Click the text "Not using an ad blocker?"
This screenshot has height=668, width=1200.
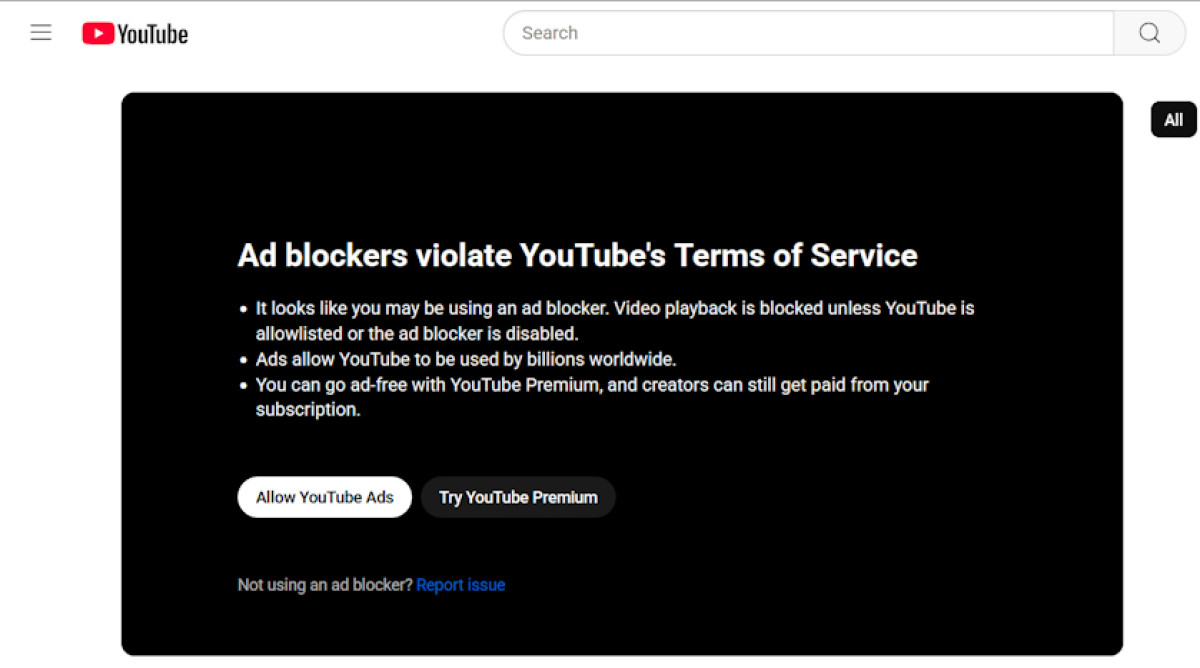tap(325, 585)
